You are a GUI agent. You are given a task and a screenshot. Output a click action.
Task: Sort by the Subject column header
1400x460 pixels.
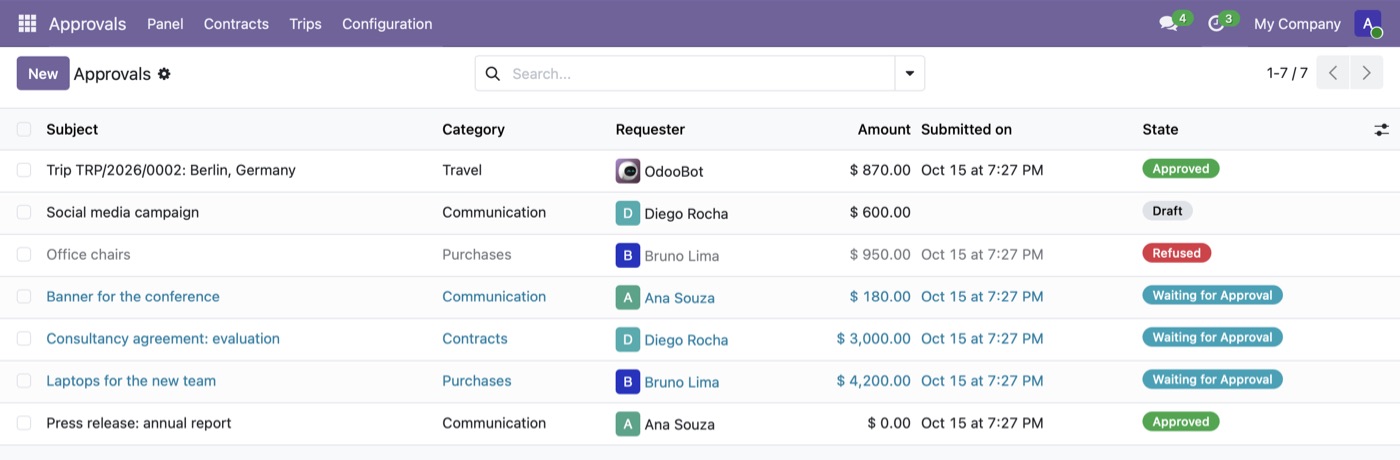pyautogui.click(x=72, y=129)
